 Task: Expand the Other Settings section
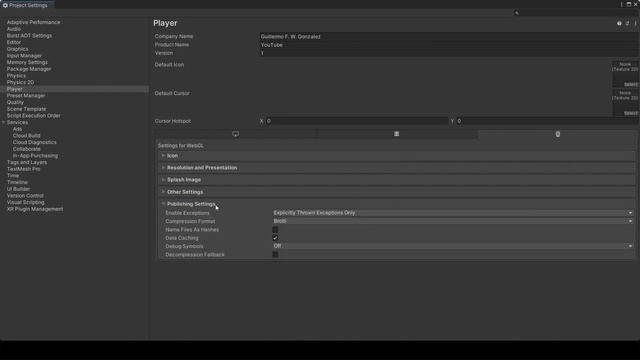(397, 192)
